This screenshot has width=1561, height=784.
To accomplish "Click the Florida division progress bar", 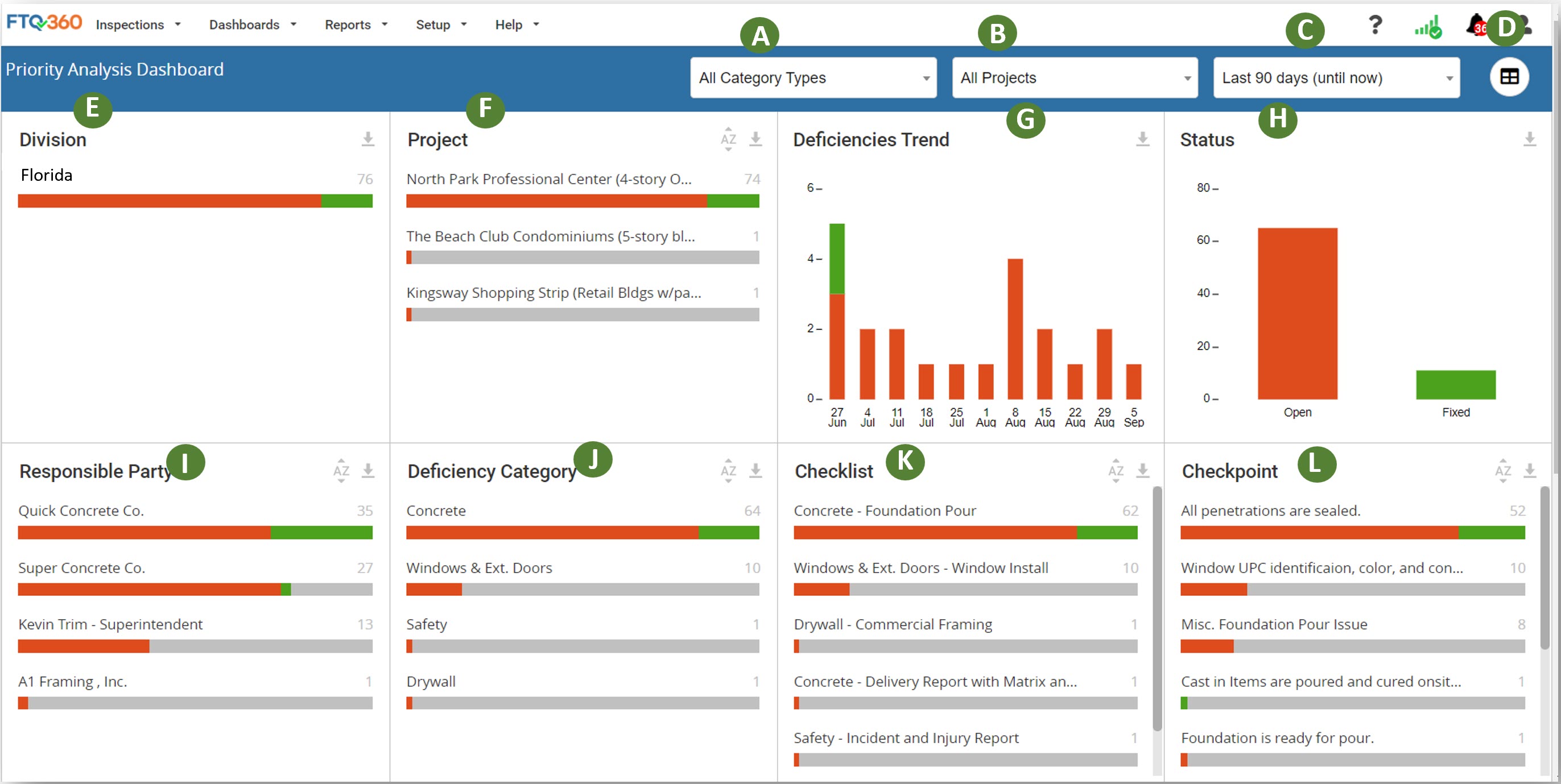I will pos(195,201).
